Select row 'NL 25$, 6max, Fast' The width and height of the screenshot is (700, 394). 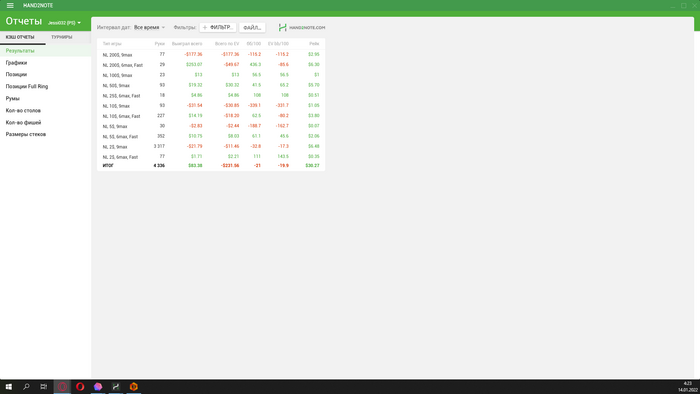211,95
